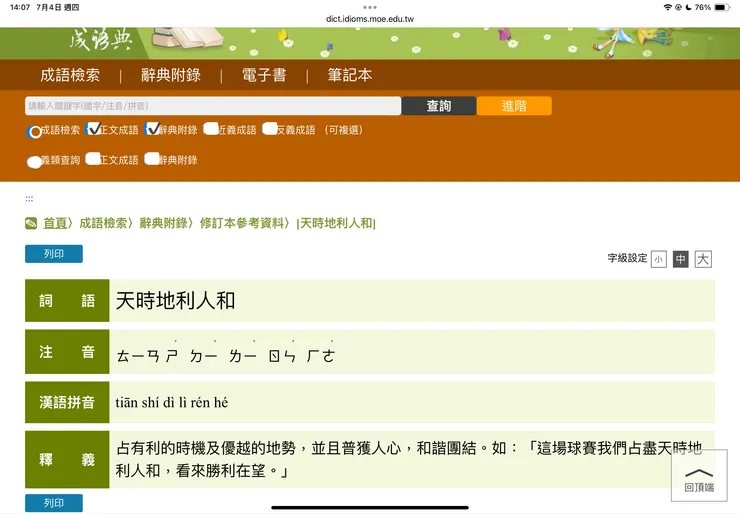Click the 天時地利人和 entry heading
Image resolution: width=740 pixels, height=514 pixels.
click(175, 301)
